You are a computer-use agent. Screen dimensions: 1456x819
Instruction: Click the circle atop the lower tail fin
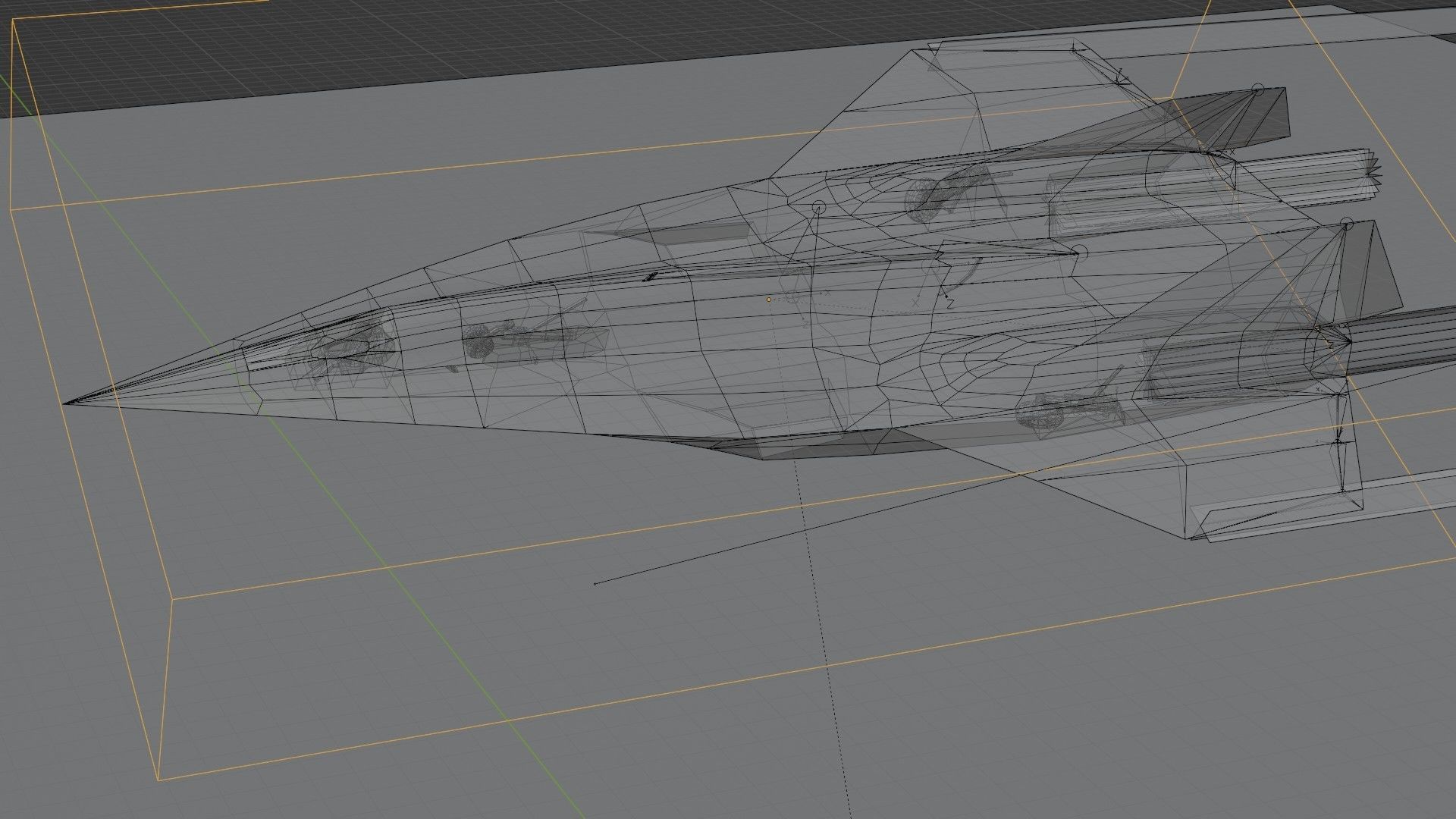(1346, 223)
